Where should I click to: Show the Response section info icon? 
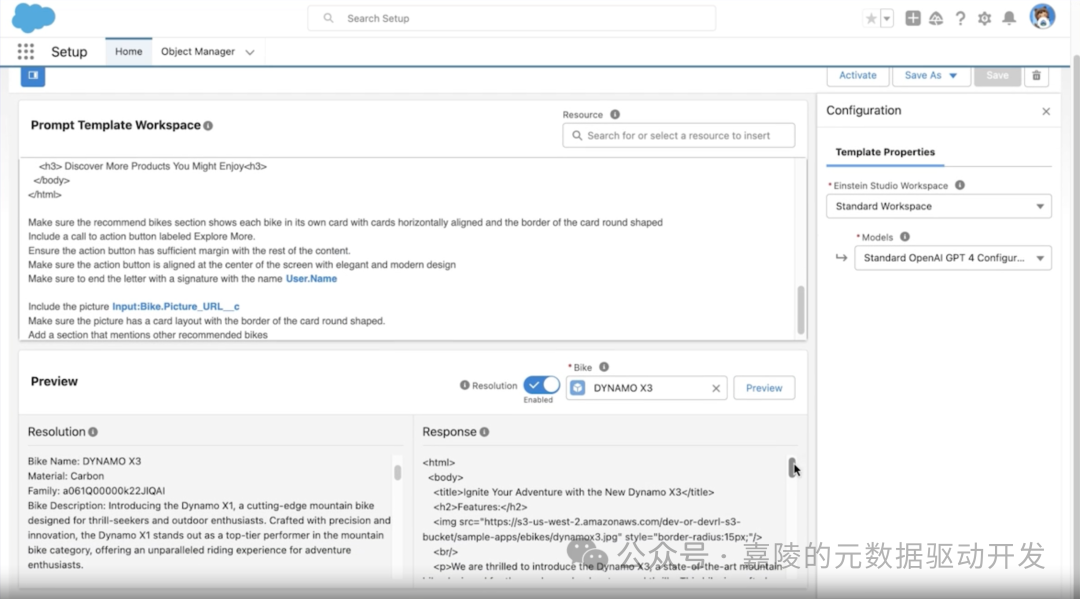click(484, 432)
